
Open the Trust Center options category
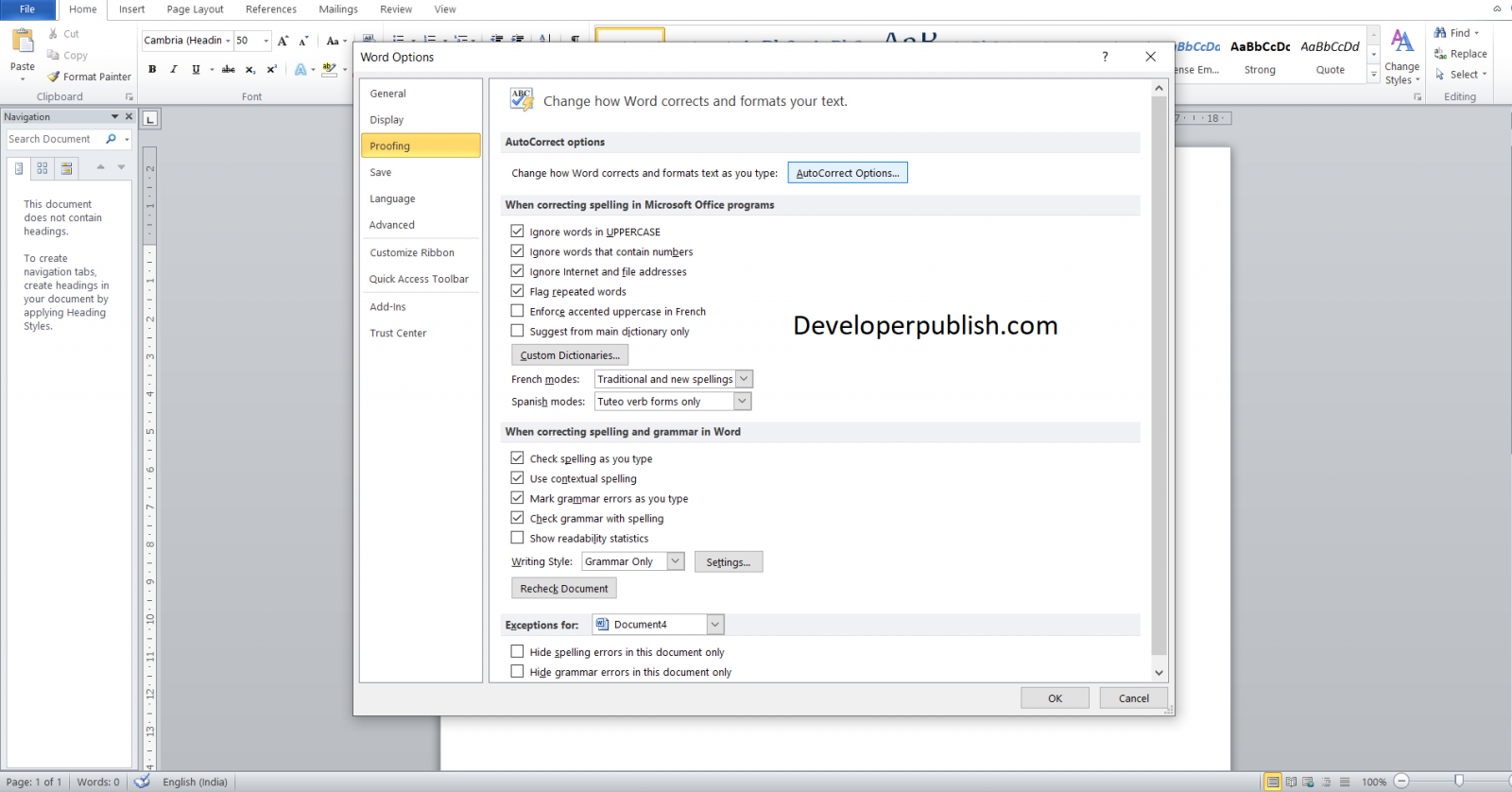click(398, 333)
